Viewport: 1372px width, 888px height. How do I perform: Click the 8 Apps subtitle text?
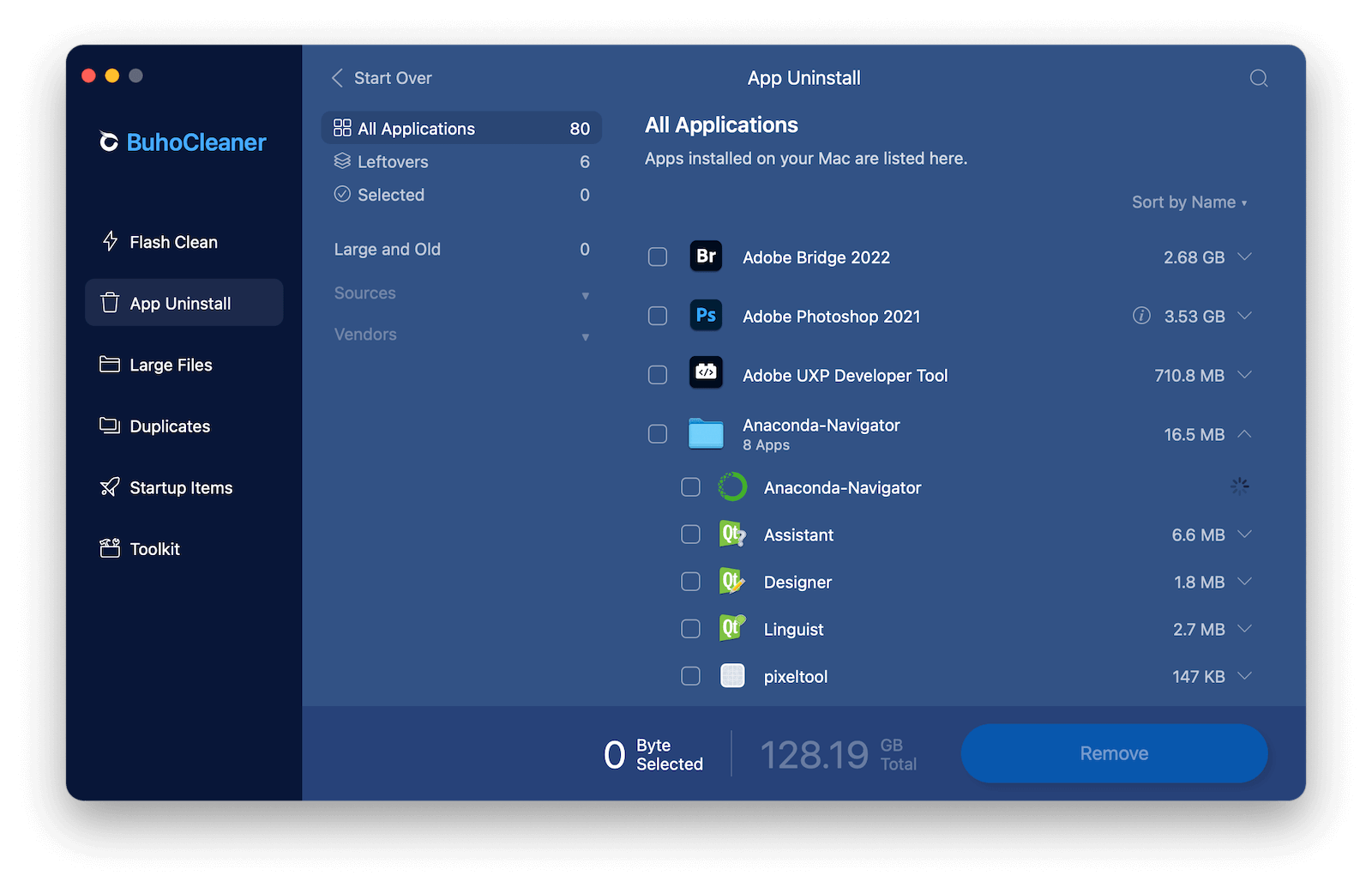pos(766,445)
